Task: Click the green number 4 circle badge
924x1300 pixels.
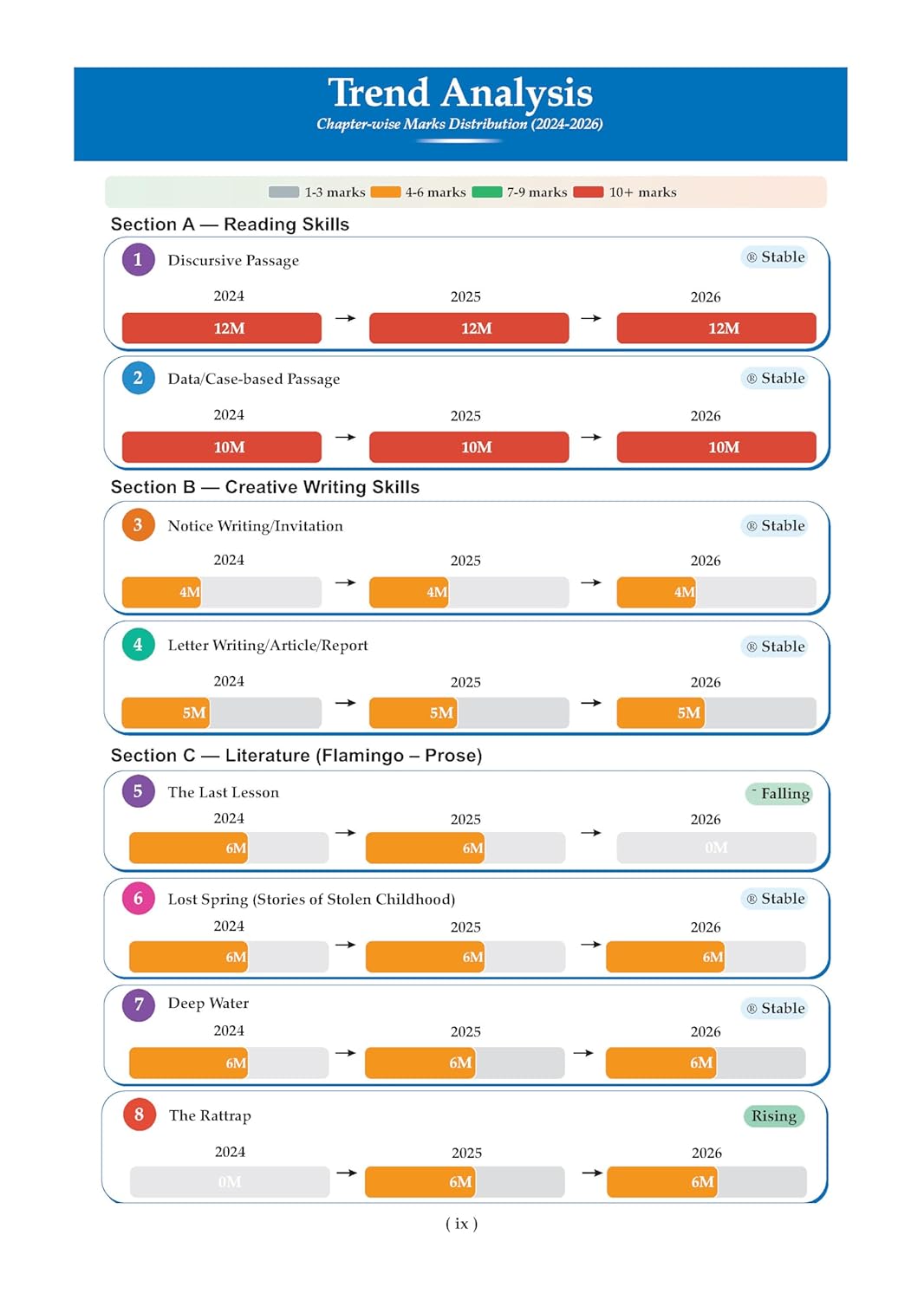Action: (x=138, y=644)
